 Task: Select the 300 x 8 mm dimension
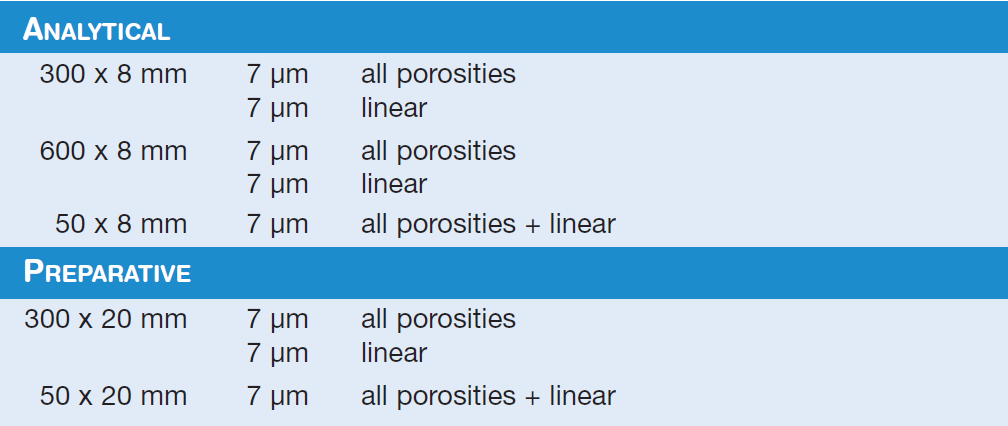coord(113,74)
